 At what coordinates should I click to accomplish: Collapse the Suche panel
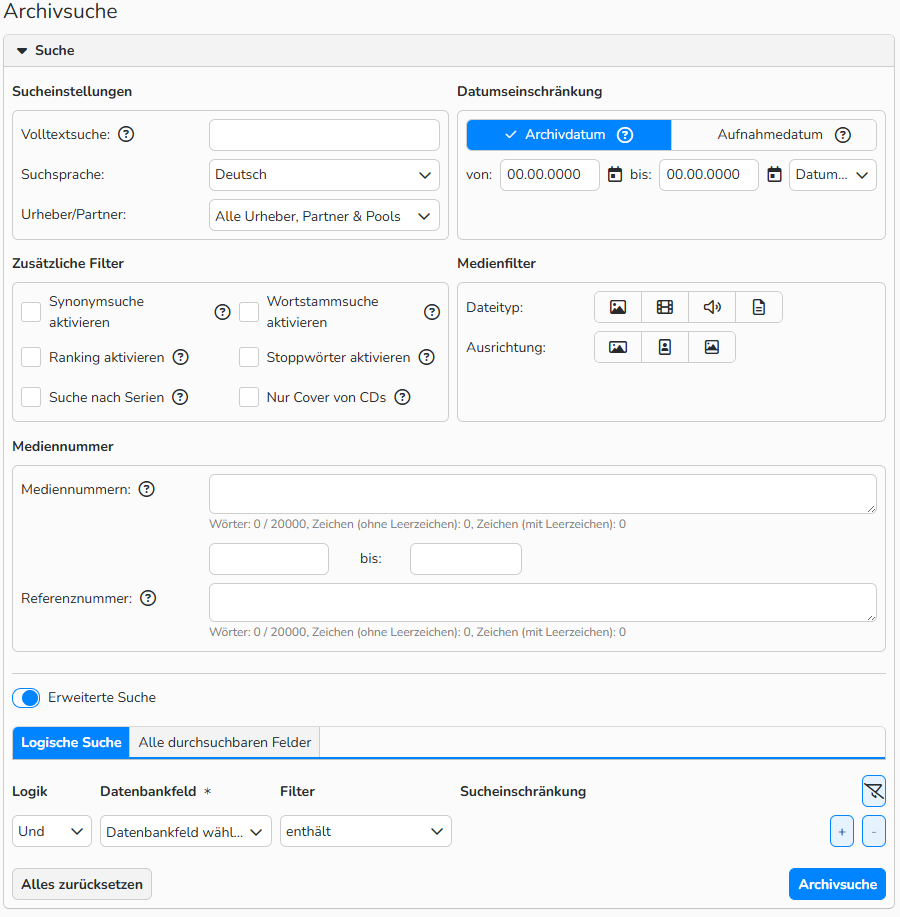[22, 51]
